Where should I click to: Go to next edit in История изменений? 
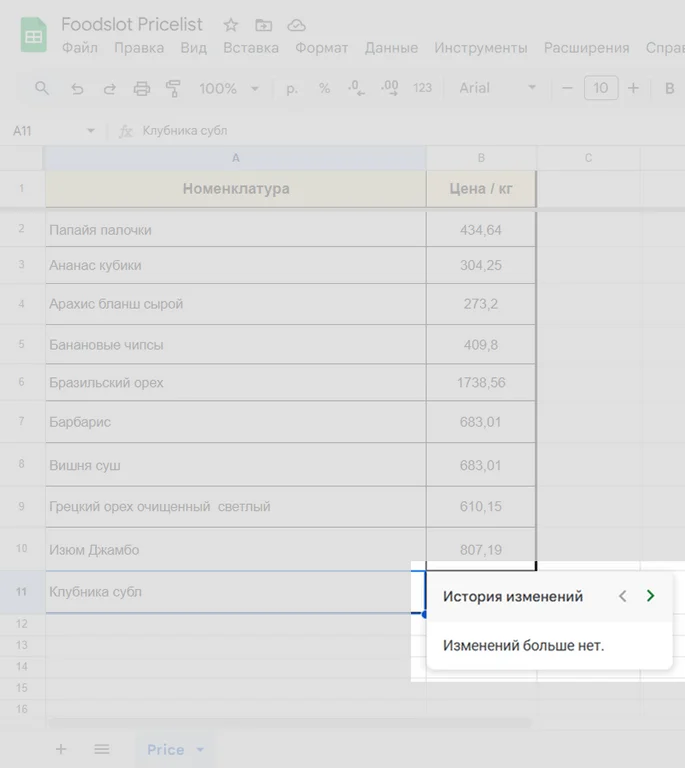(x=650, y=596)
